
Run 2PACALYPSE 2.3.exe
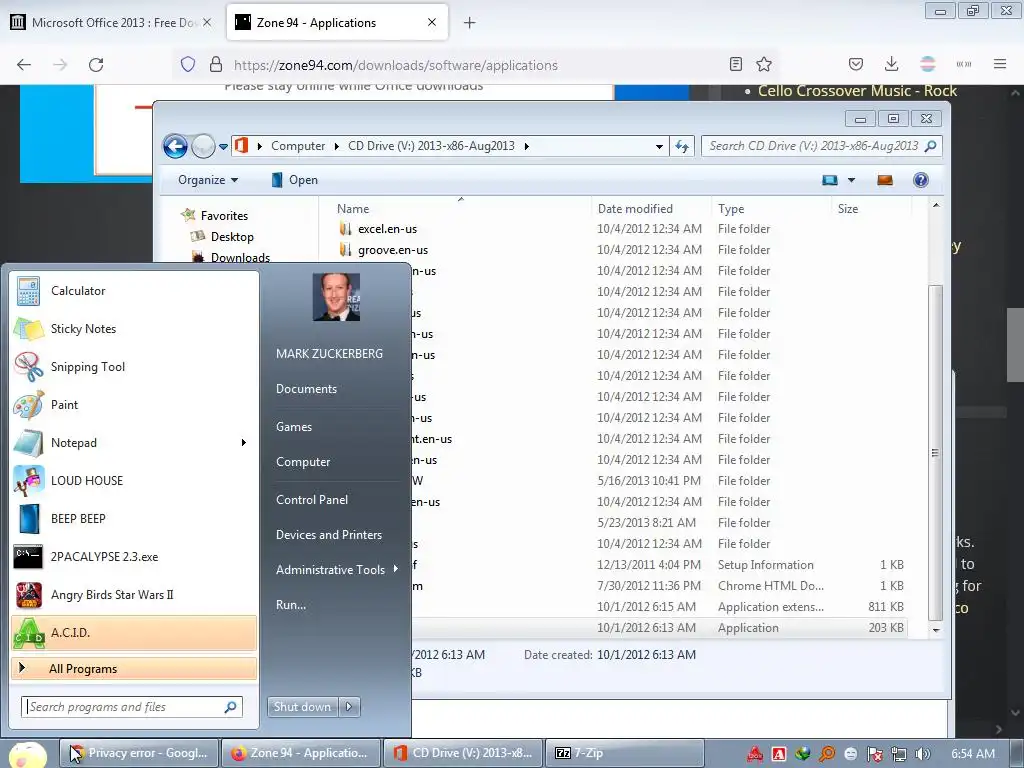[134, 556]
